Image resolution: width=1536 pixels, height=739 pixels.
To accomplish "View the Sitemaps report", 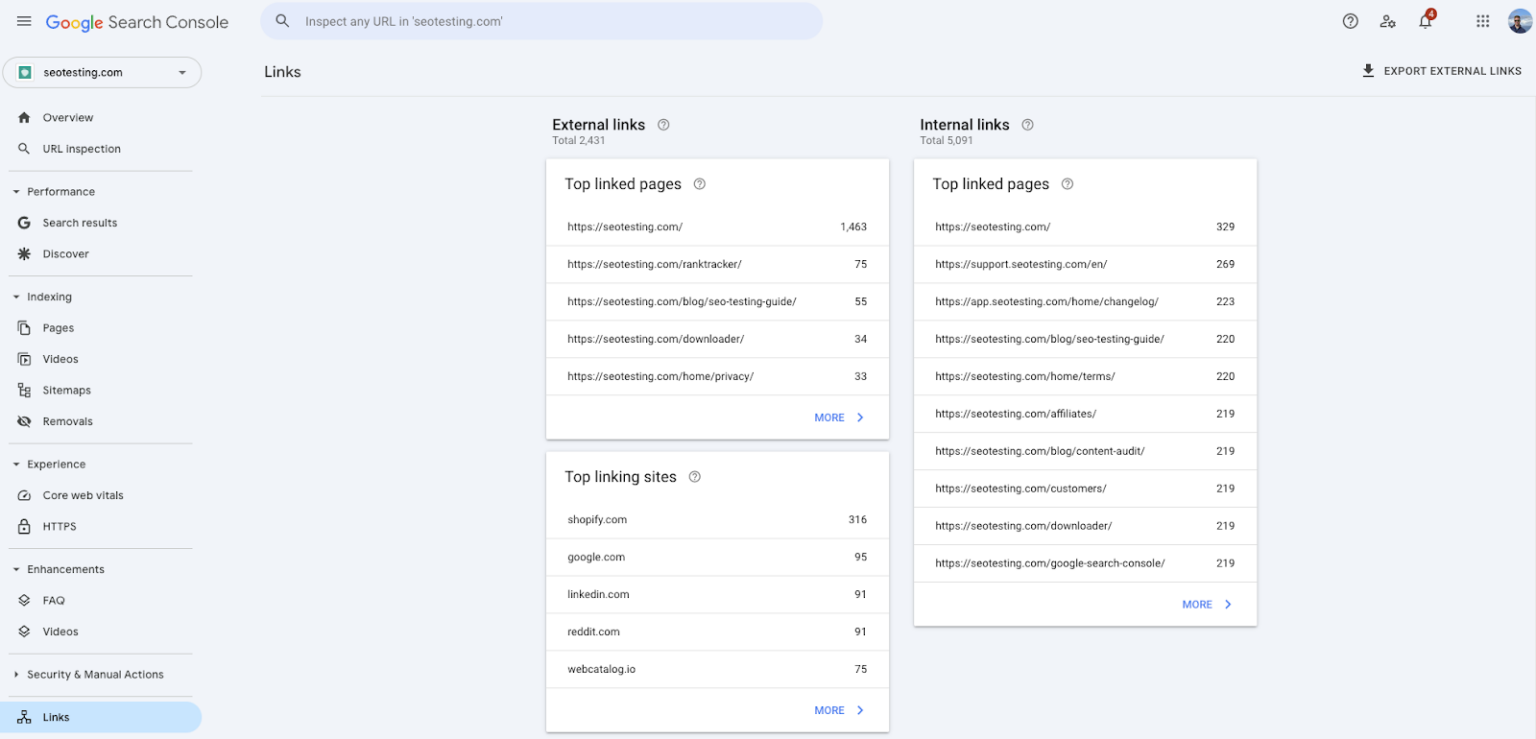I will tap(66, 390).
